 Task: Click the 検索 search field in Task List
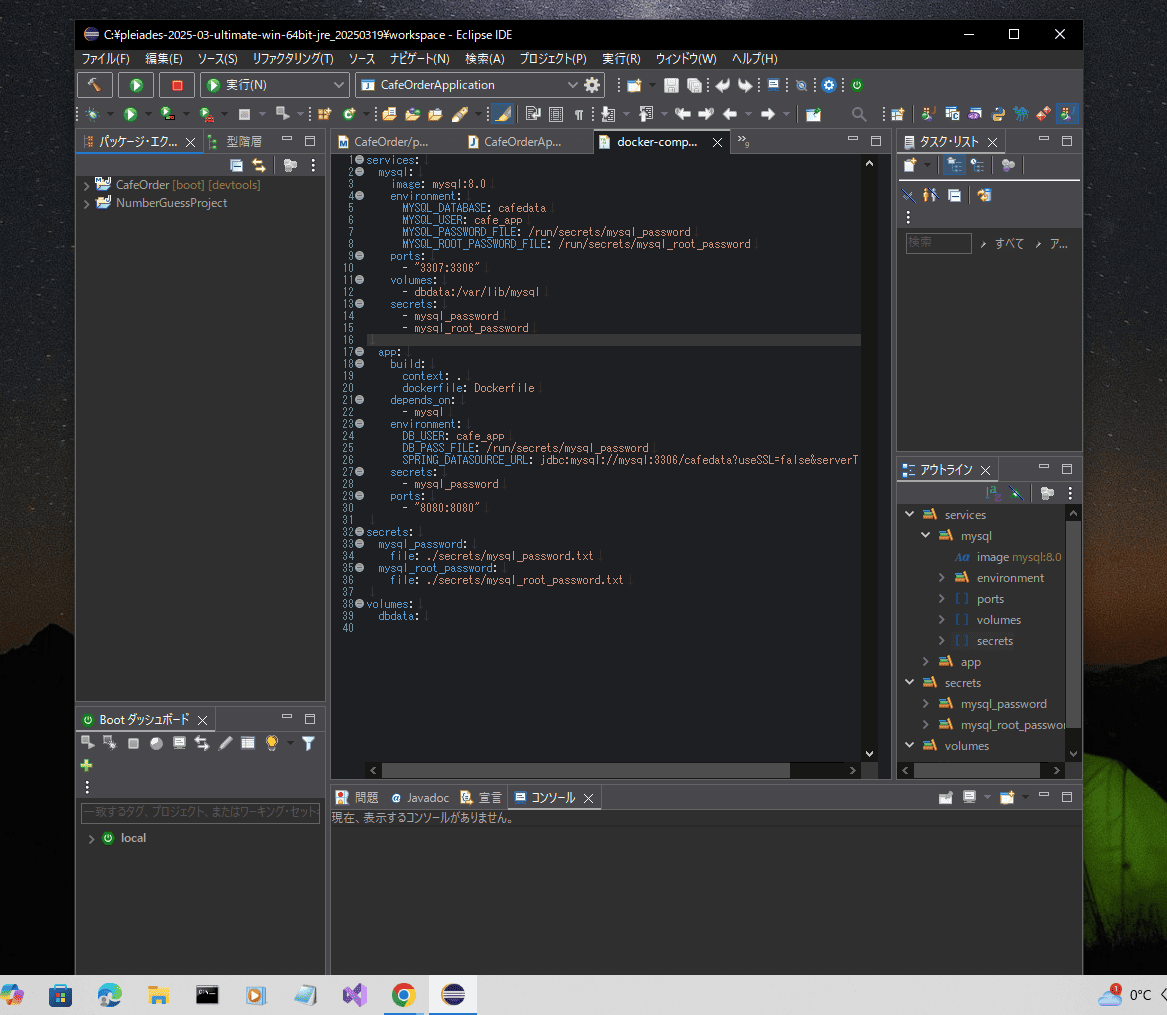coord(938,243)
